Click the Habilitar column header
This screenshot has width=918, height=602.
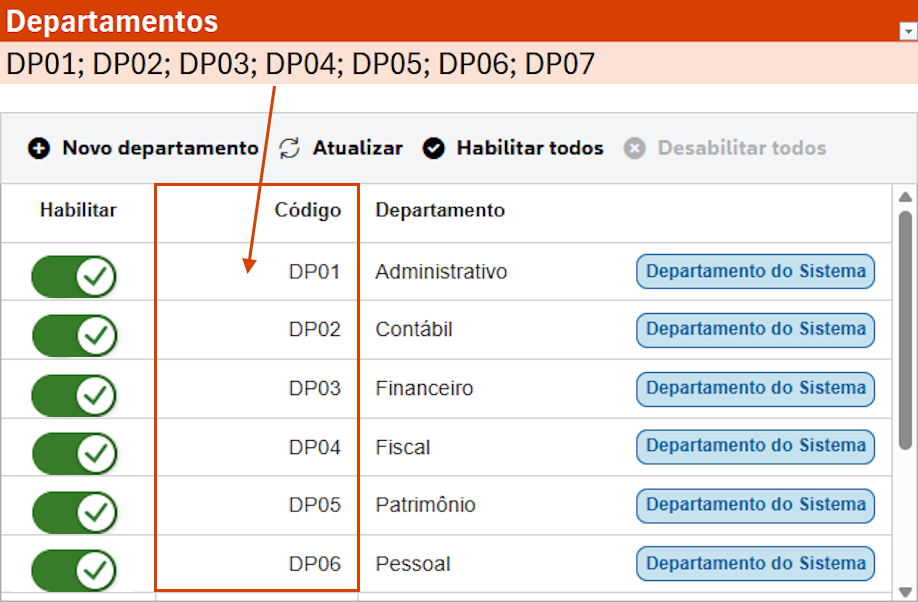coord(78,210)
